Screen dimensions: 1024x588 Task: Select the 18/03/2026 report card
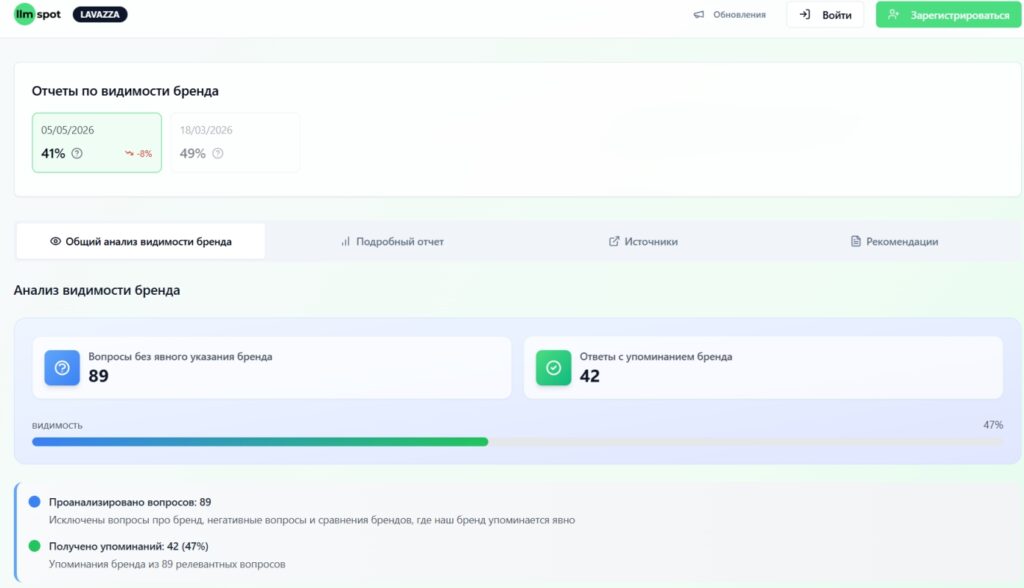(x=235, y=142)
